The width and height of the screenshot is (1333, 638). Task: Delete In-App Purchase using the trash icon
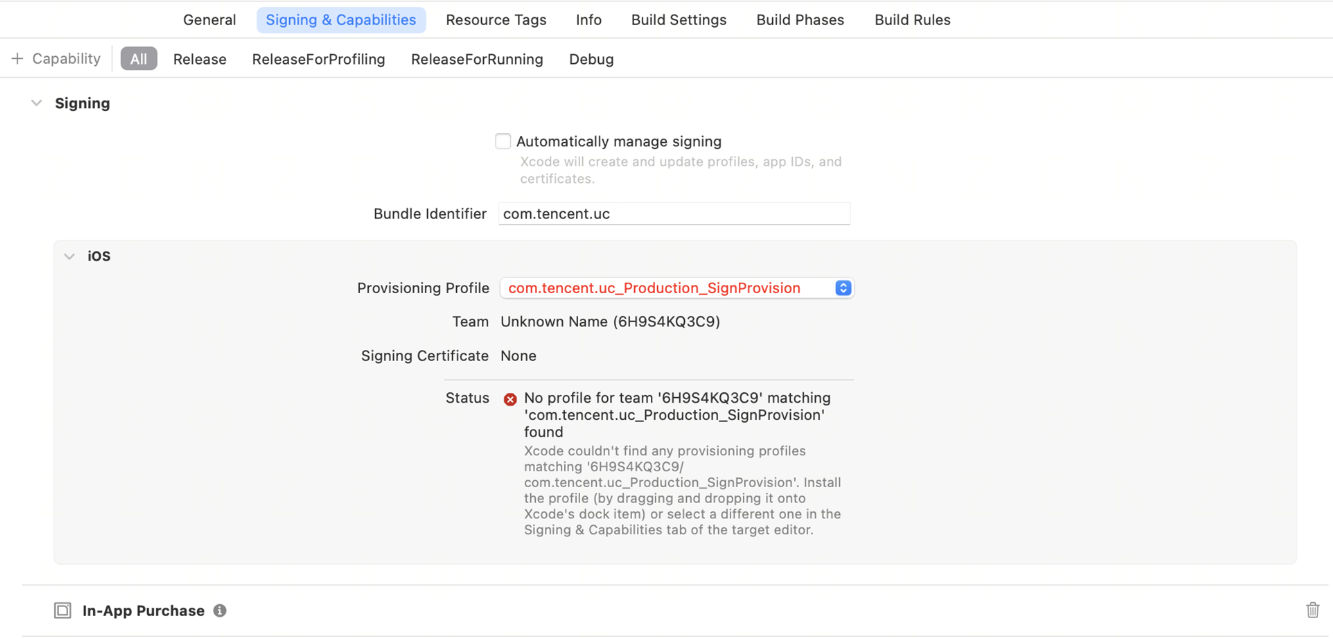(x=1313, y=609)
